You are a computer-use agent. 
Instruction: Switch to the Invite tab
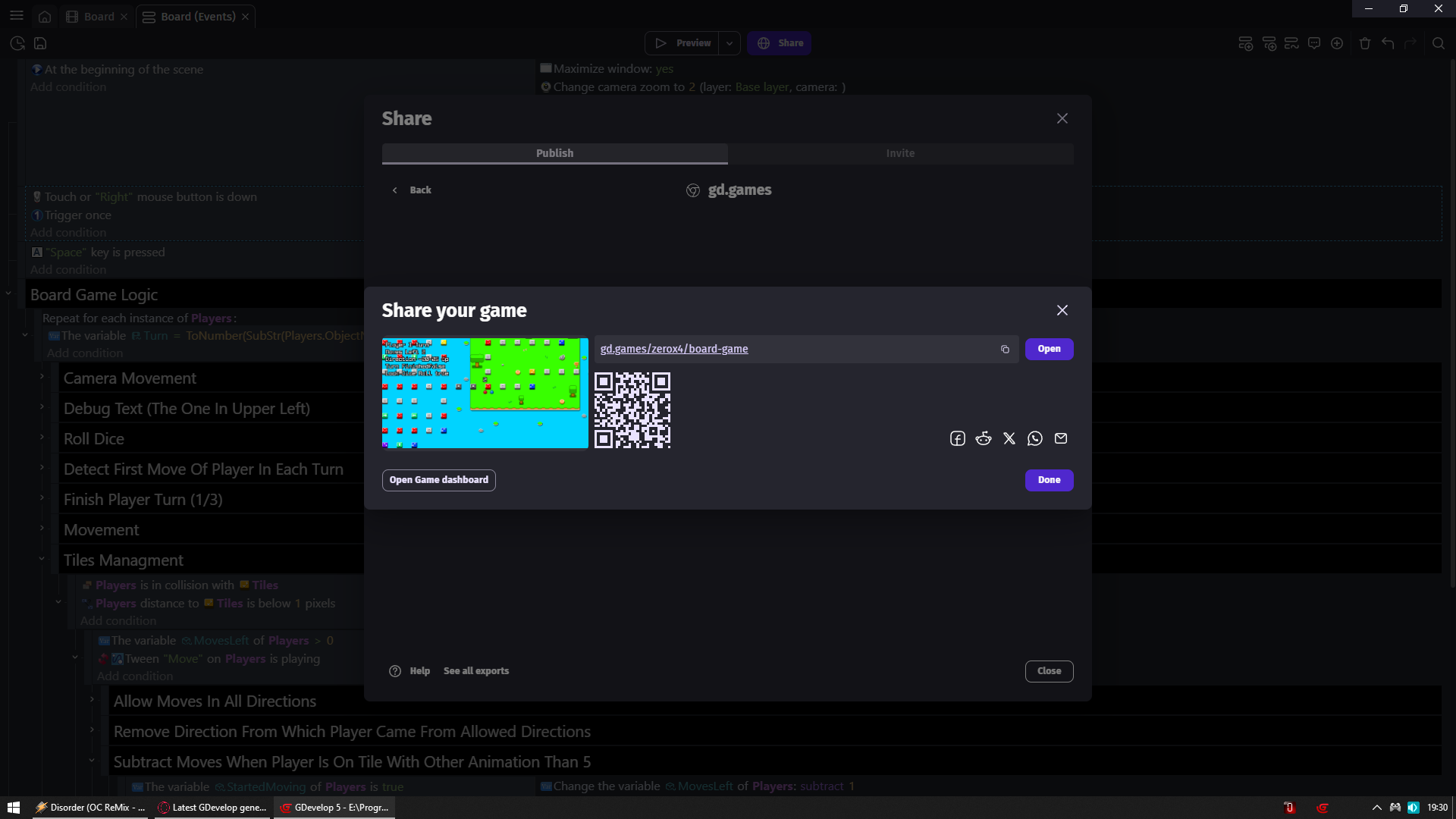click(x=900, y=153)
